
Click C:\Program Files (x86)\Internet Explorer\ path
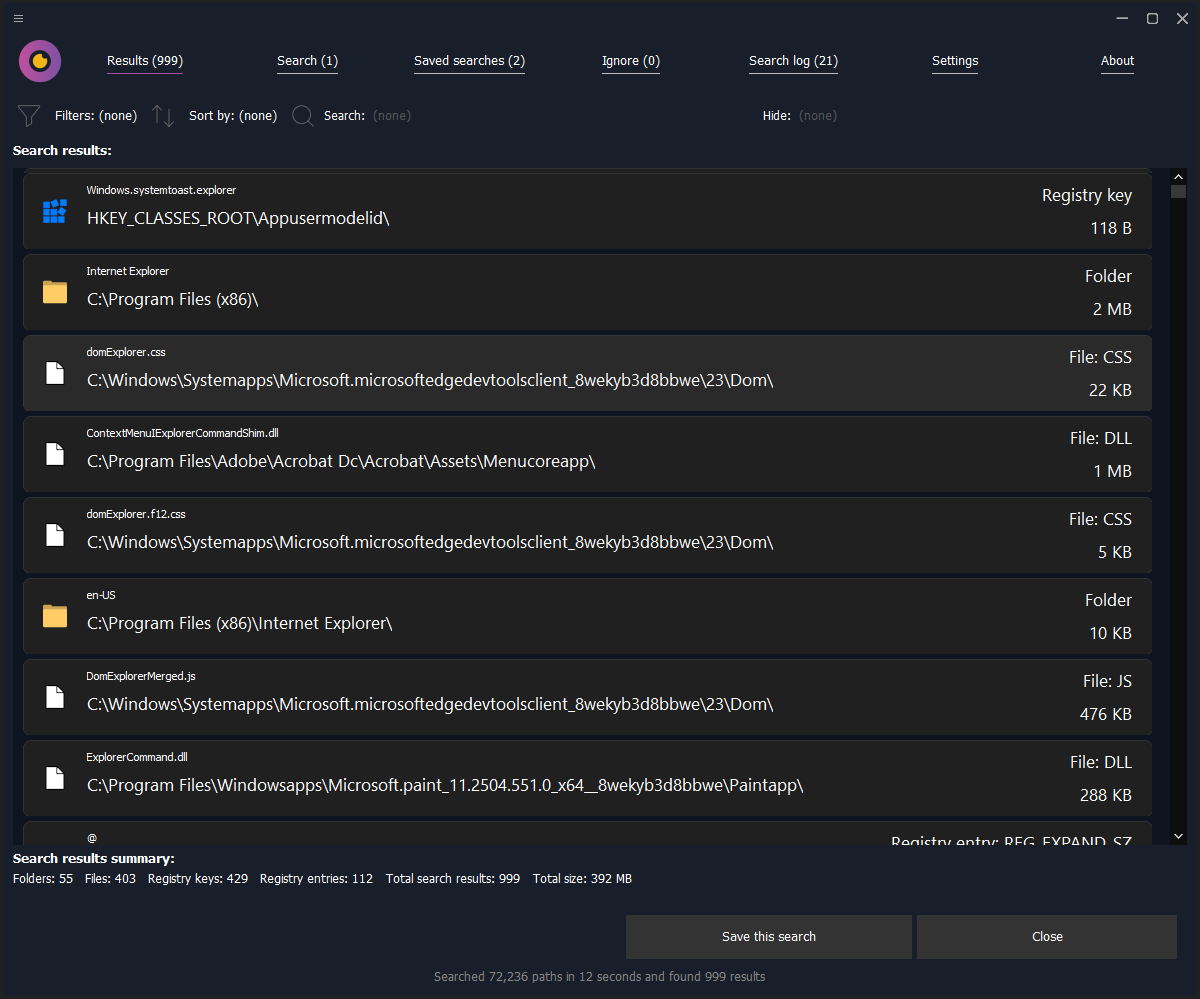coord(240,623)
